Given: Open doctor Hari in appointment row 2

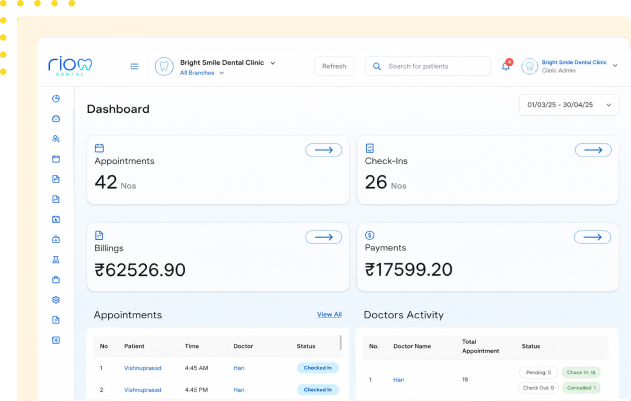Looking at the screenshot, I should click(x=239, y=390).
